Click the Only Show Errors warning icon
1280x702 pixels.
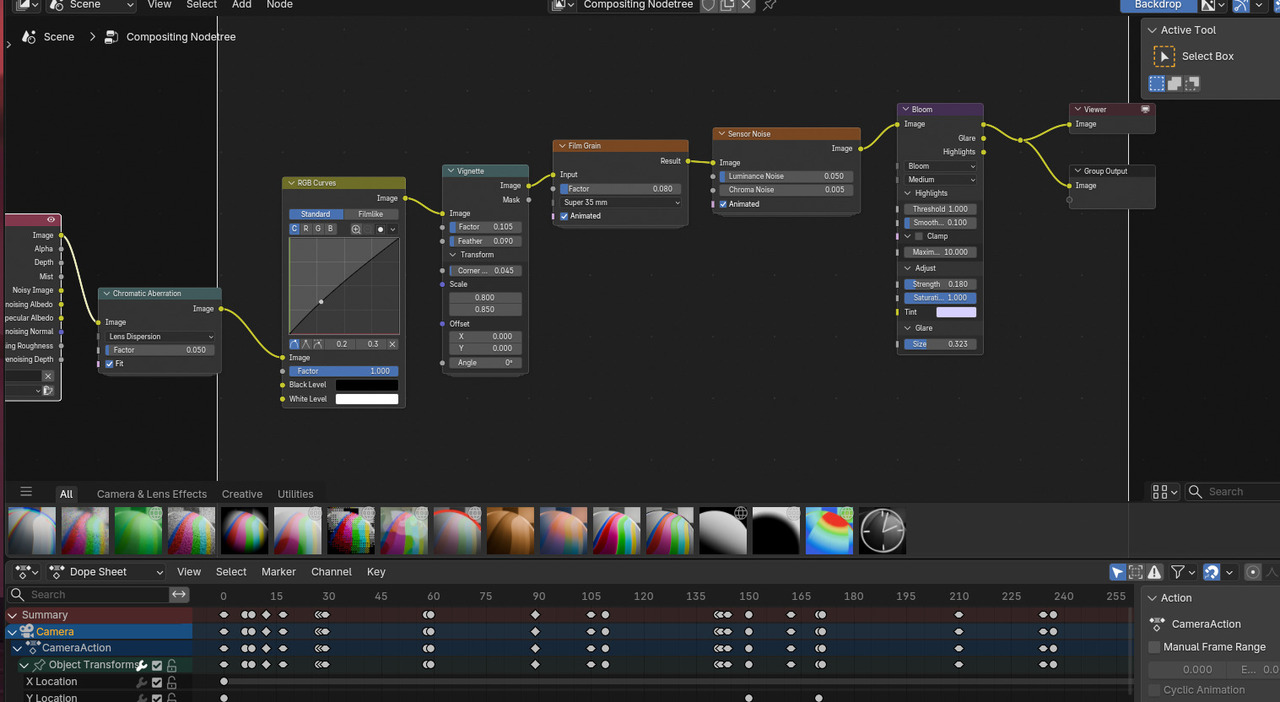[x=1155, y=572]
